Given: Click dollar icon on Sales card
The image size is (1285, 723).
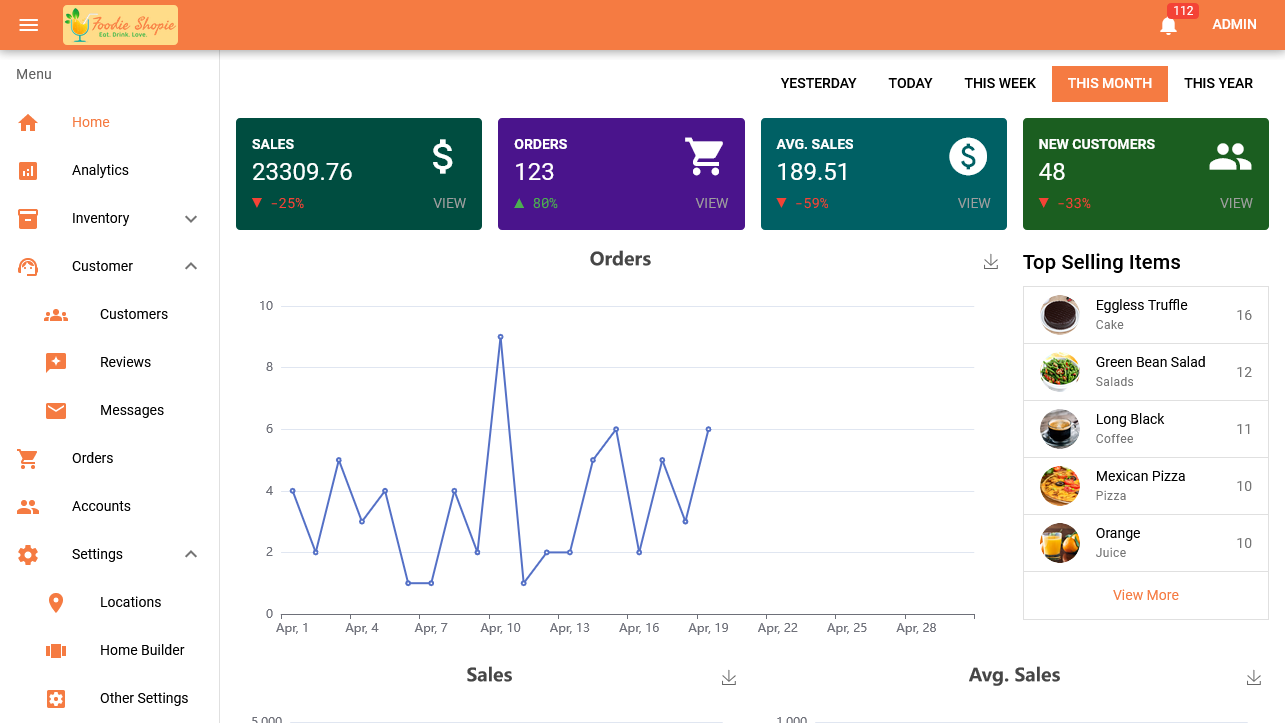Looking at the screenshot, I should pyautogui.click(x=442, y=157).
